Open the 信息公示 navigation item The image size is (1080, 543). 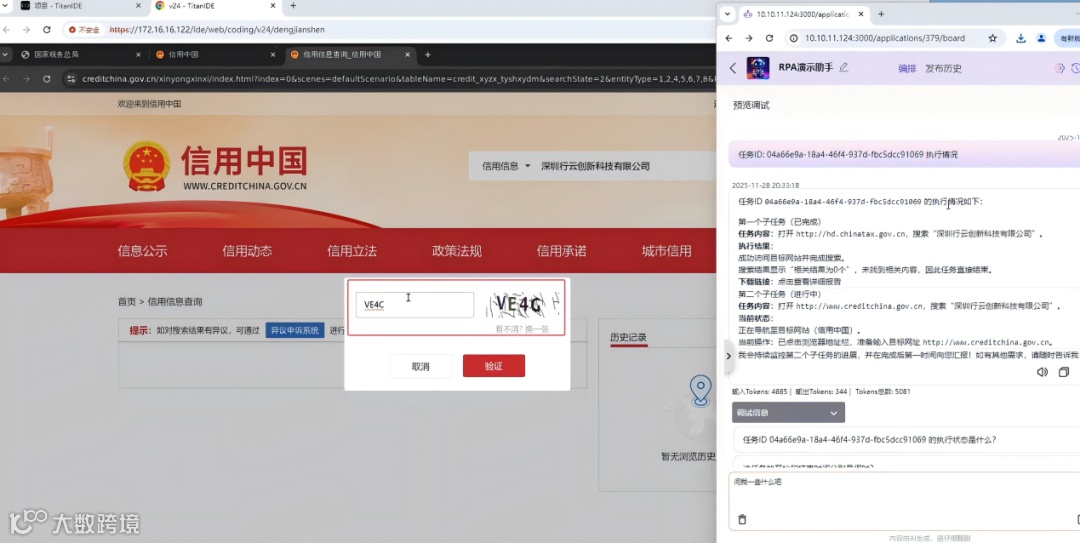[143, 251]
